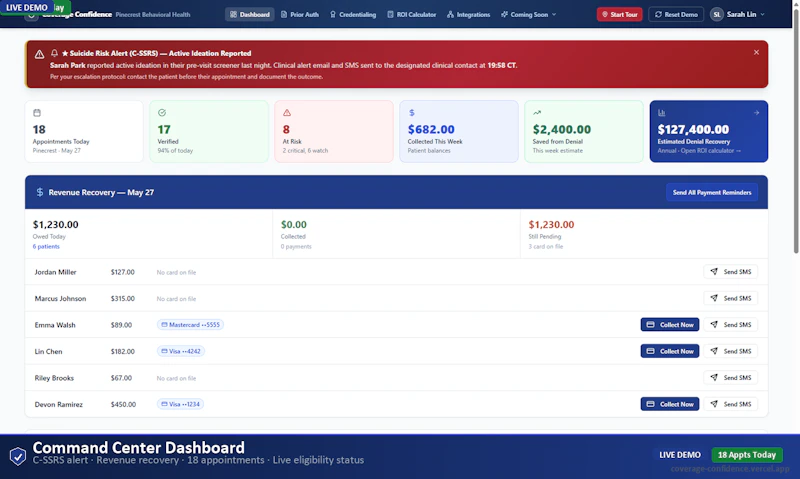Click the dollar icon in Revenue Recovery header
800x479 pixels.
click(x=39, y=192)
